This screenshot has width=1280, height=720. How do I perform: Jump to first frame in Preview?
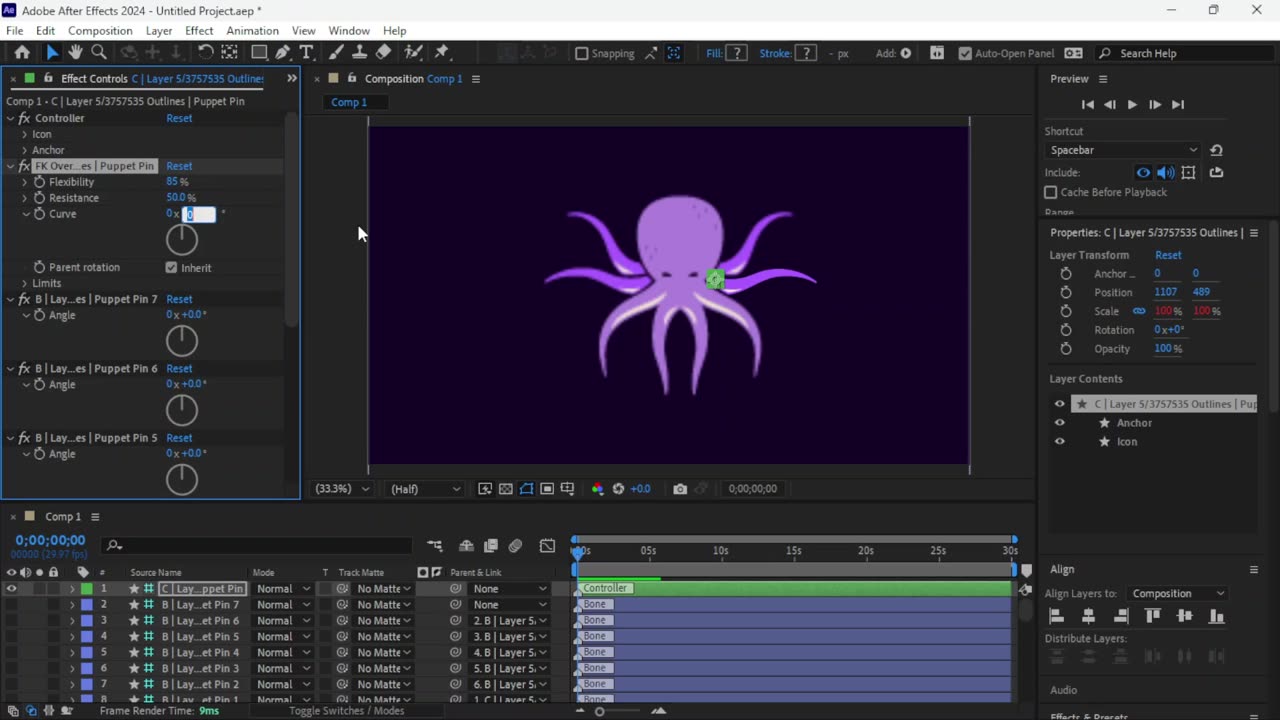click(x=1088, y=104)
